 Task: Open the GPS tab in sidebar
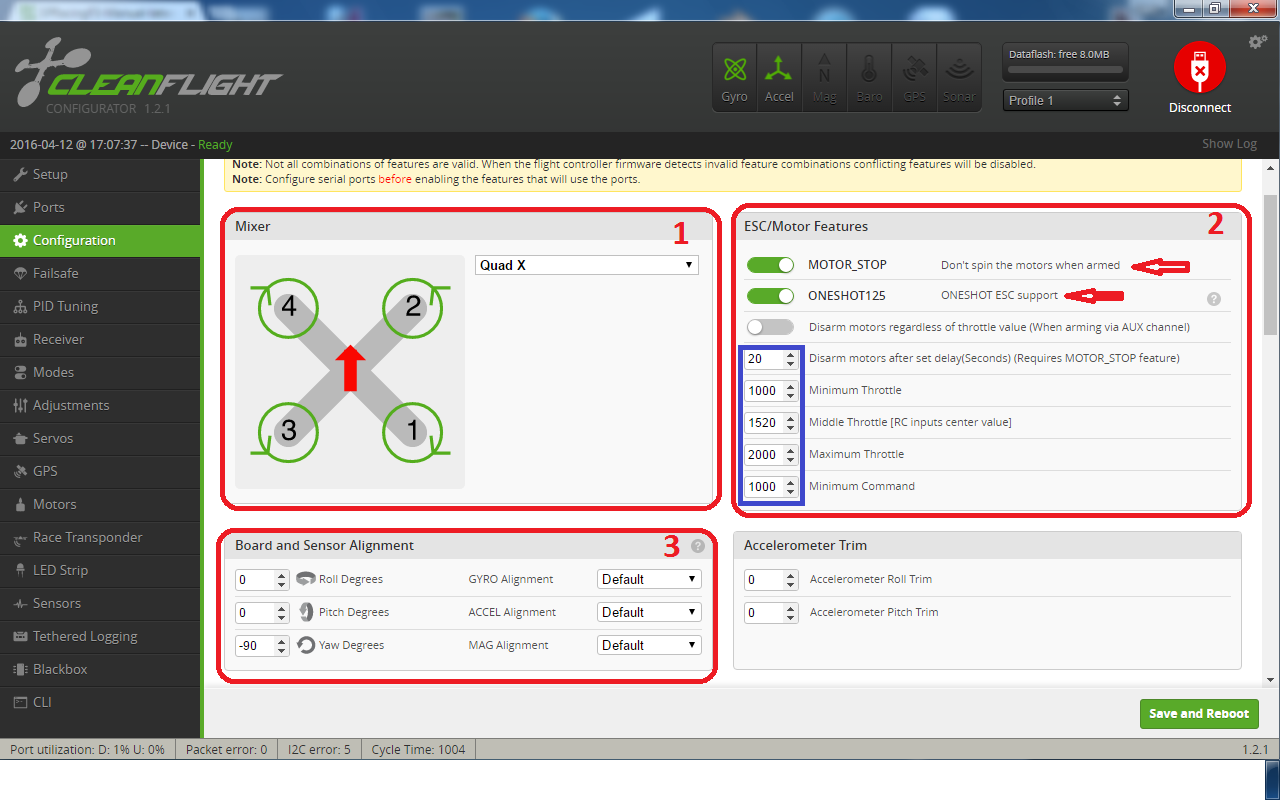[x=100, y=471]
